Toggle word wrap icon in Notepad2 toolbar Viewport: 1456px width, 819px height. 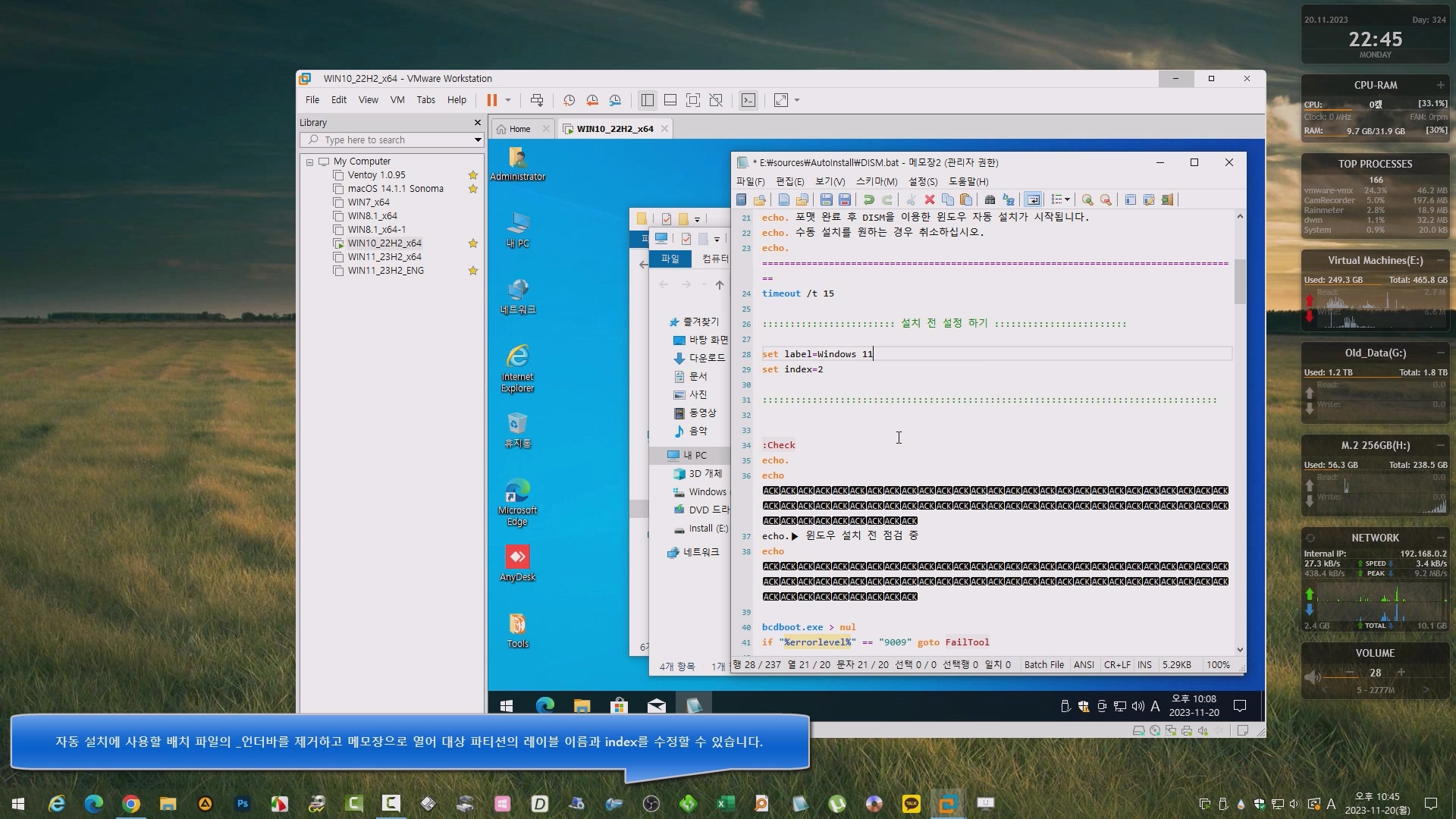click(1033, 199)
